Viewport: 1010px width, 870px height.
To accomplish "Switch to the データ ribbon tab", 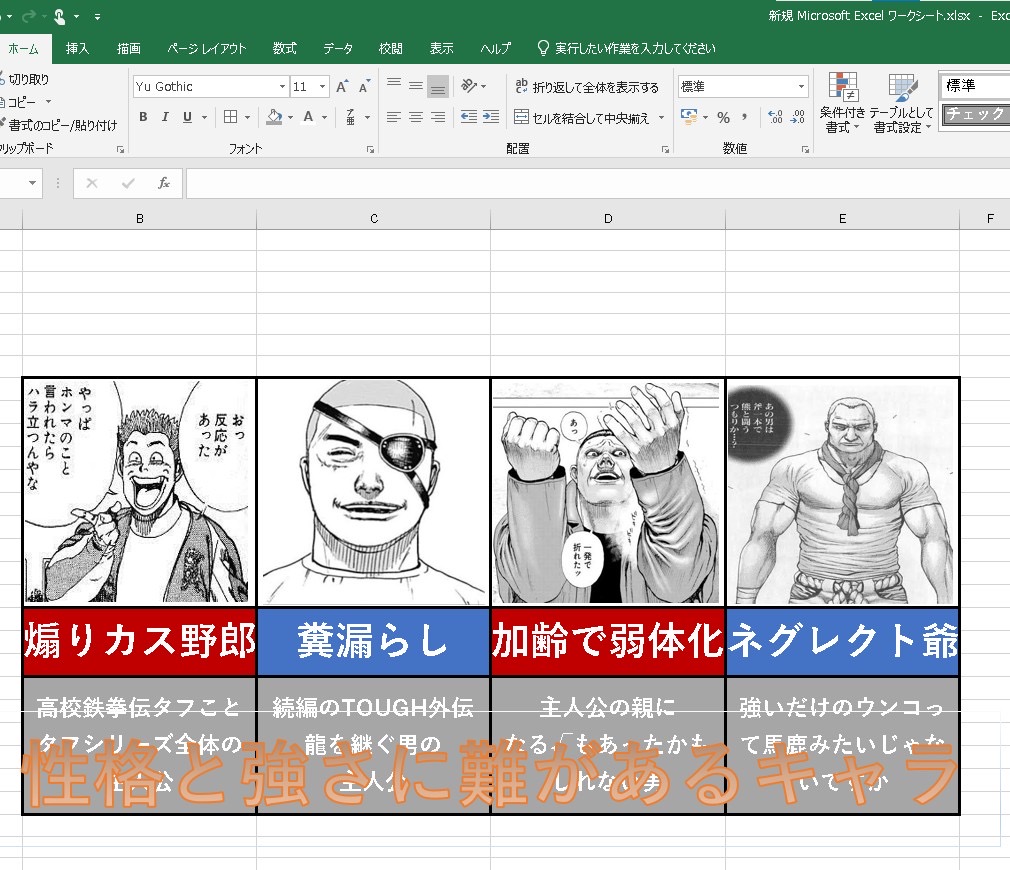I will click(338, 48).
